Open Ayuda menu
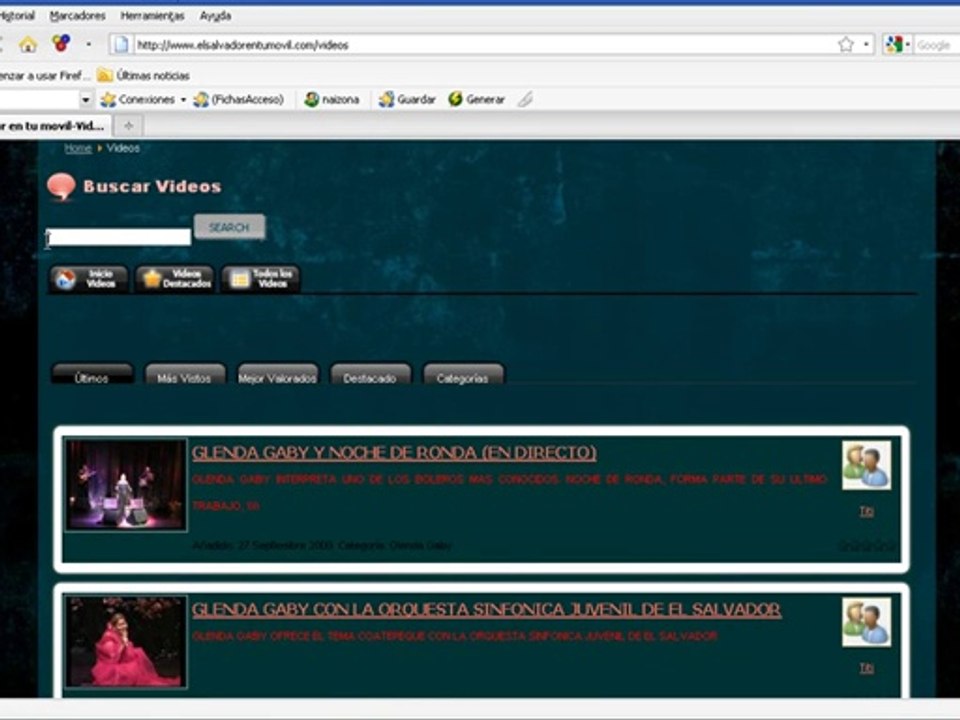Image resolution: width=960 pixels, height=720 pixels. [x=216, y=16]
